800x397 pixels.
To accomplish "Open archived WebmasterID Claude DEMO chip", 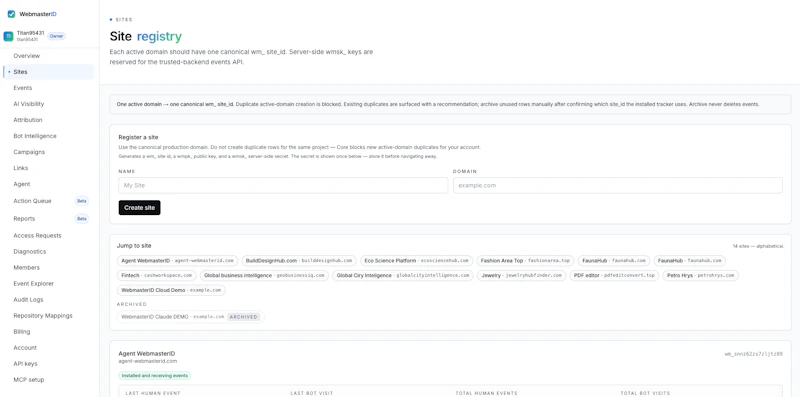I will tap(190, 316).
